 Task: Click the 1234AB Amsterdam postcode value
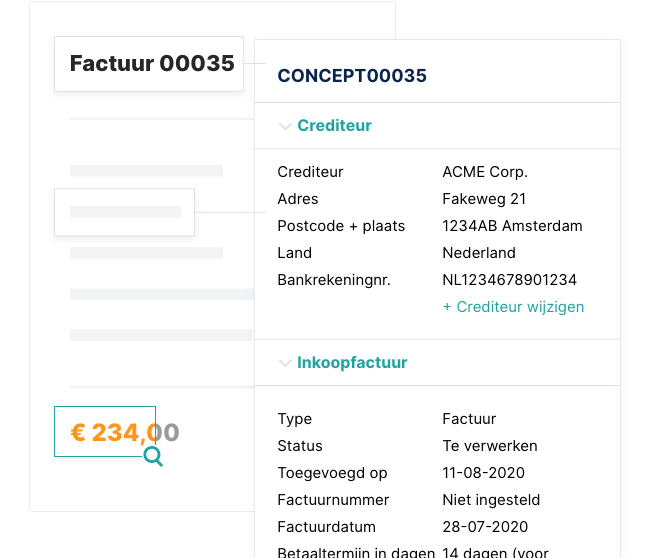[x=512, y=226]
